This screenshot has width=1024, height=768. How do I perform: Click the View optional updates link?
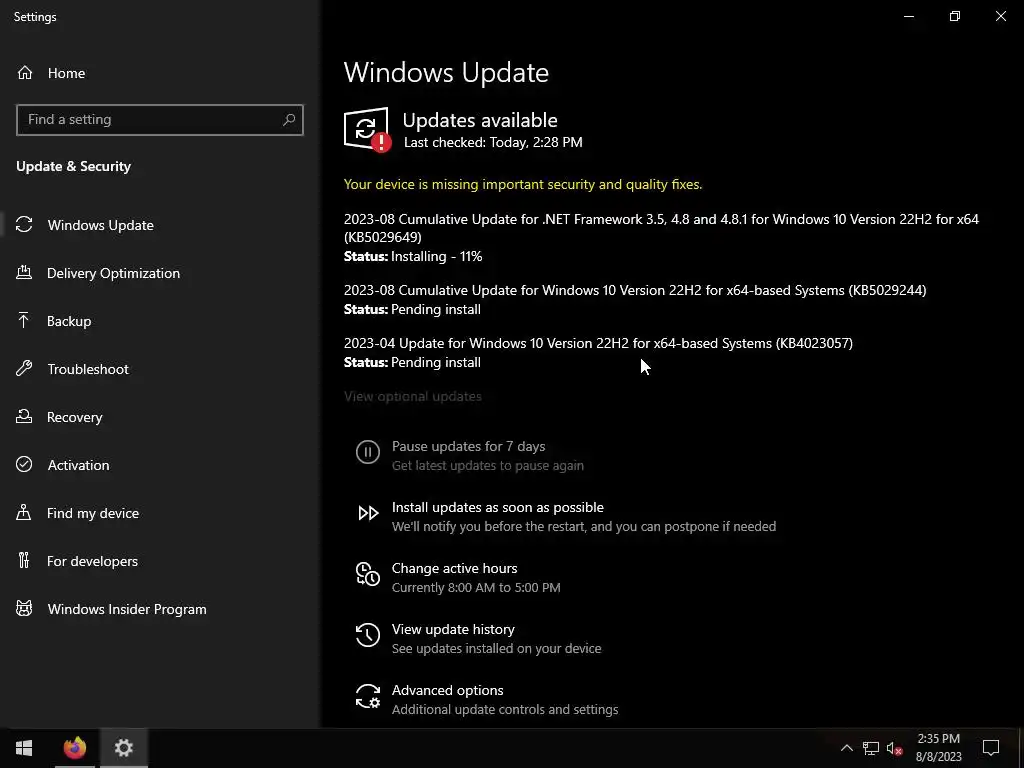point(413,396)
